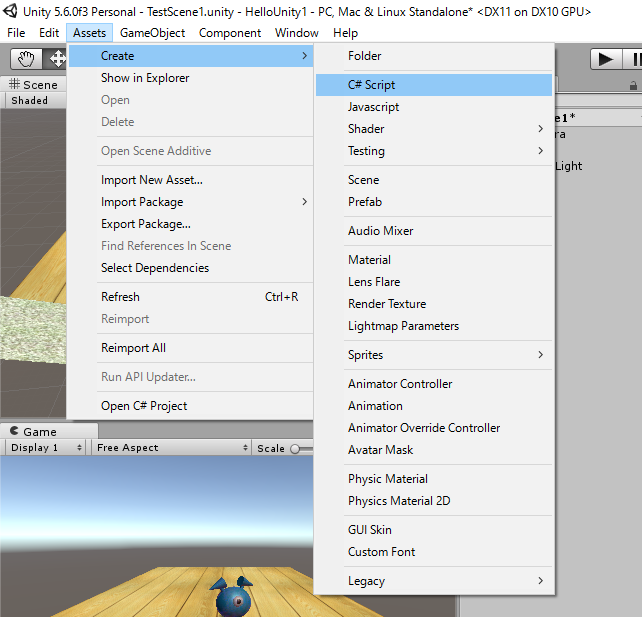
Task: Create a Render Texture
Action: (434, 304)
